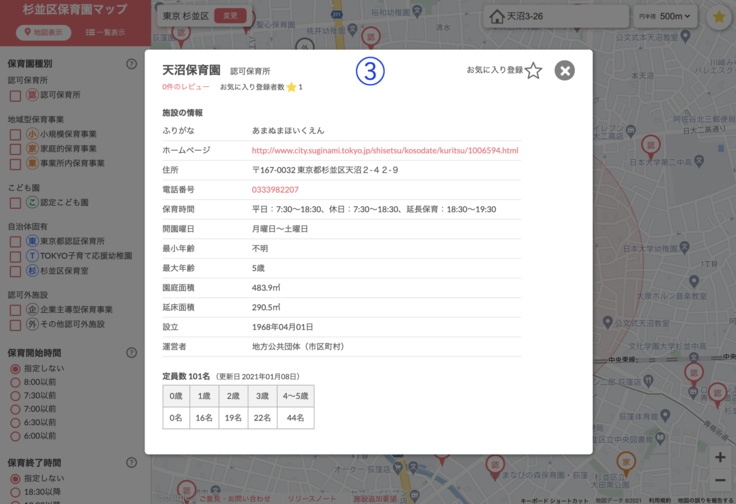The height and width of the screenshot is (504, 736).
Task: Click help icon next to 保育開始時間
Action: coord(131,353)
